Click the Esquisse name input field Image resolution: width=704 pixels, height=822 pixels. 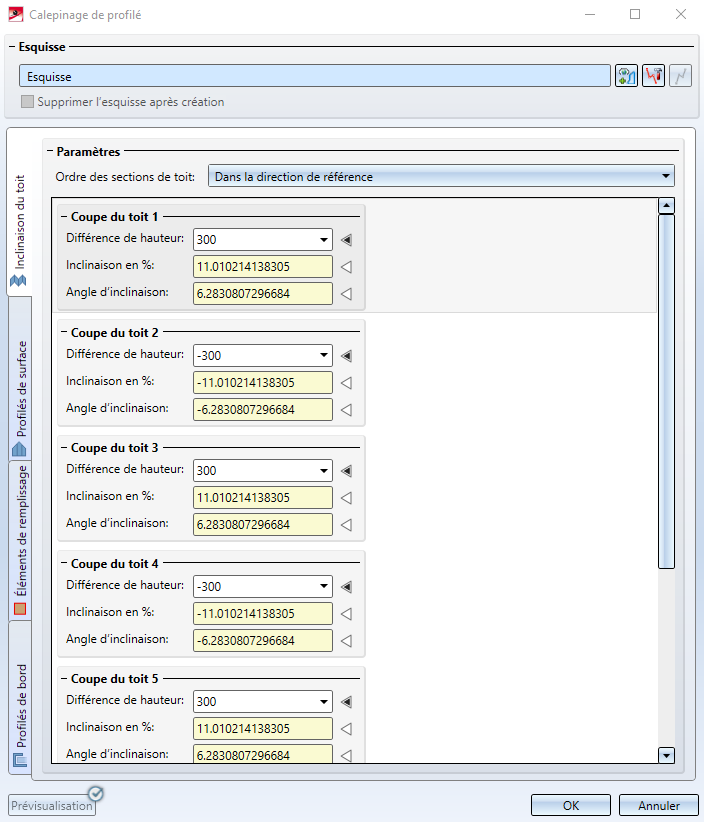[315, 76]
